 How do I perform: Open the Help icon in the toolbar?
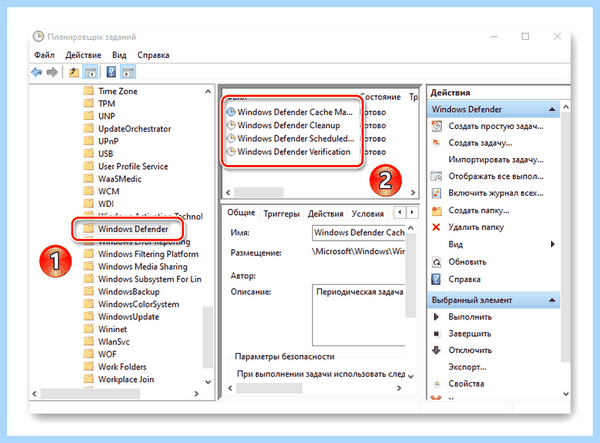(111, 72)
